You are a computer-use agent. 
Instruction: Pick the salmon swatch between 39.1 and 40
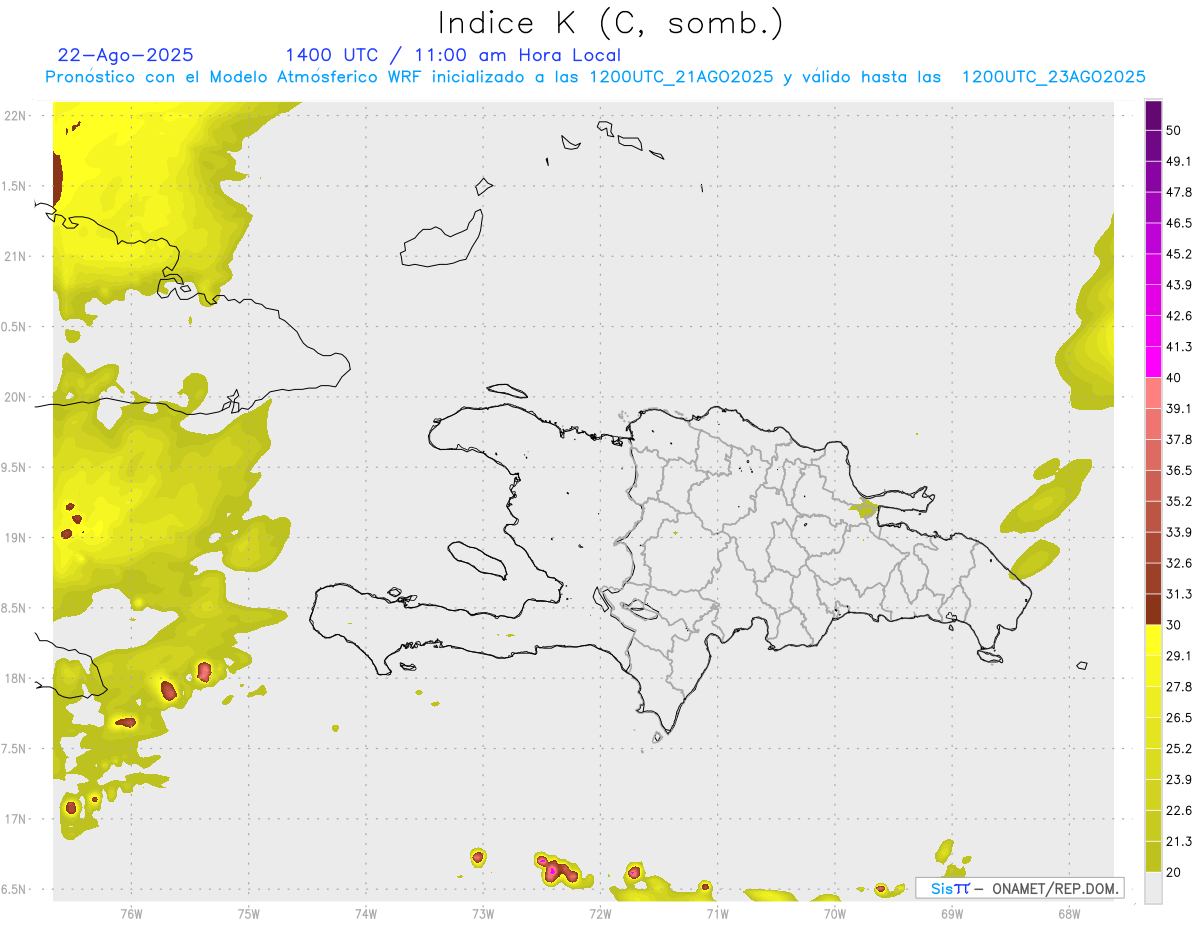[x=1153, y=393]
